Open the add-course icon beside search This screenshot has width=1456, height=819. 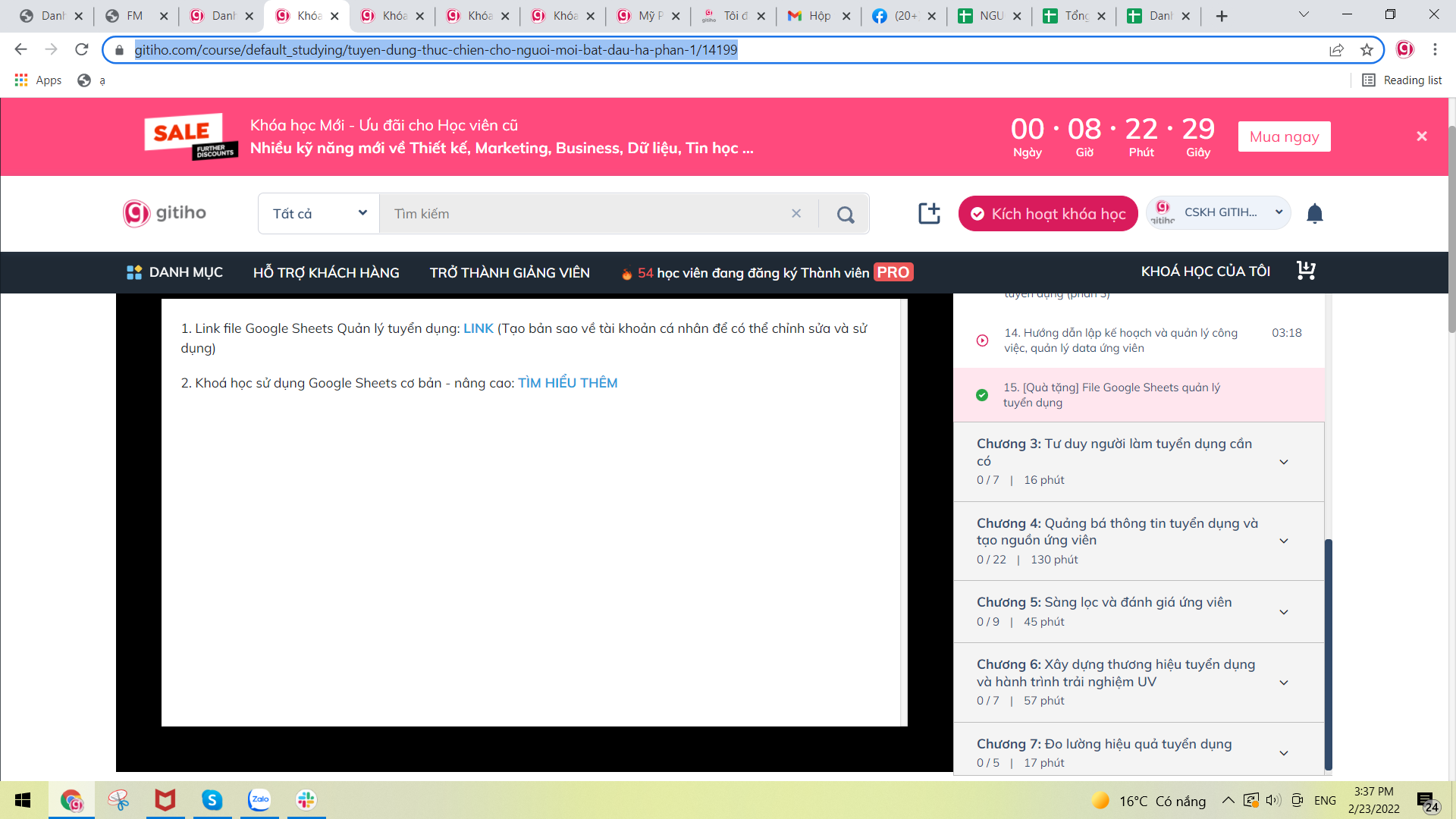click(929, 213)
